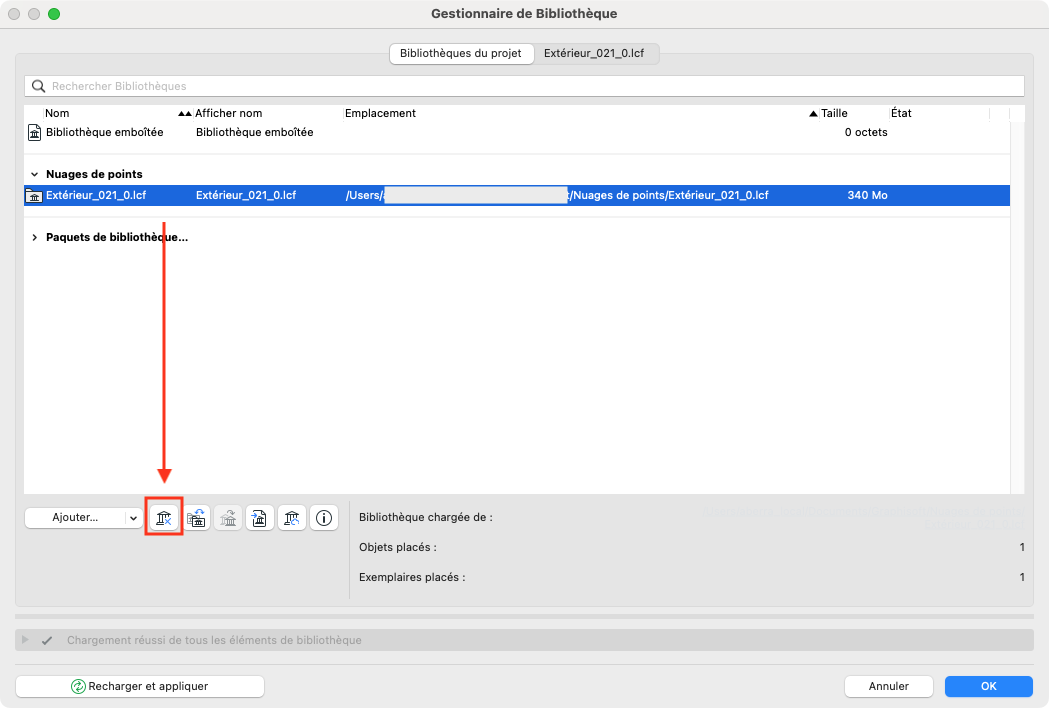Open the Ajouter dropdown arrow
This screenshot has height=708, width=1049.
click(133, 518)
